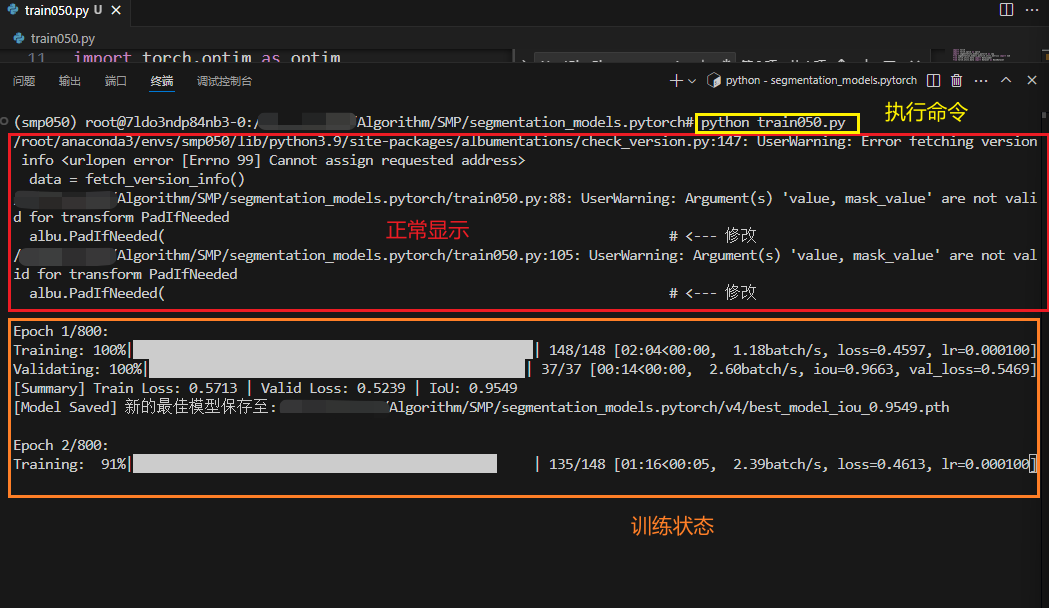
Task: Click the Training 100% progress bar
Action: (332, 350)
